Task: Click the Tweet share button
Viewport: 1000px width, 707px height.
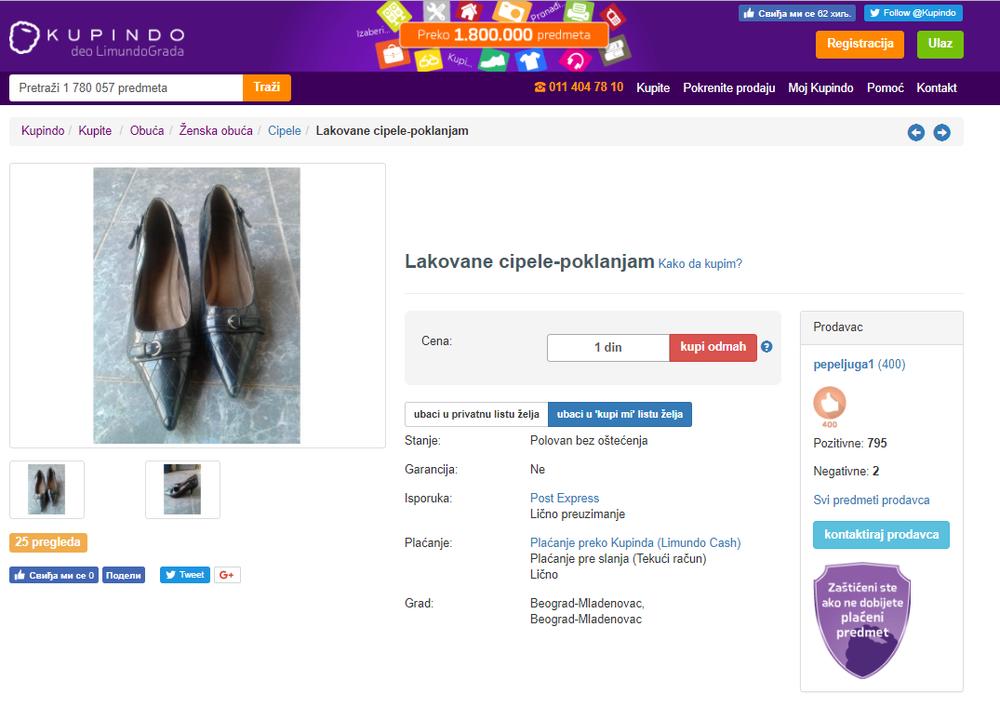Action: click(x=185, y=575)
